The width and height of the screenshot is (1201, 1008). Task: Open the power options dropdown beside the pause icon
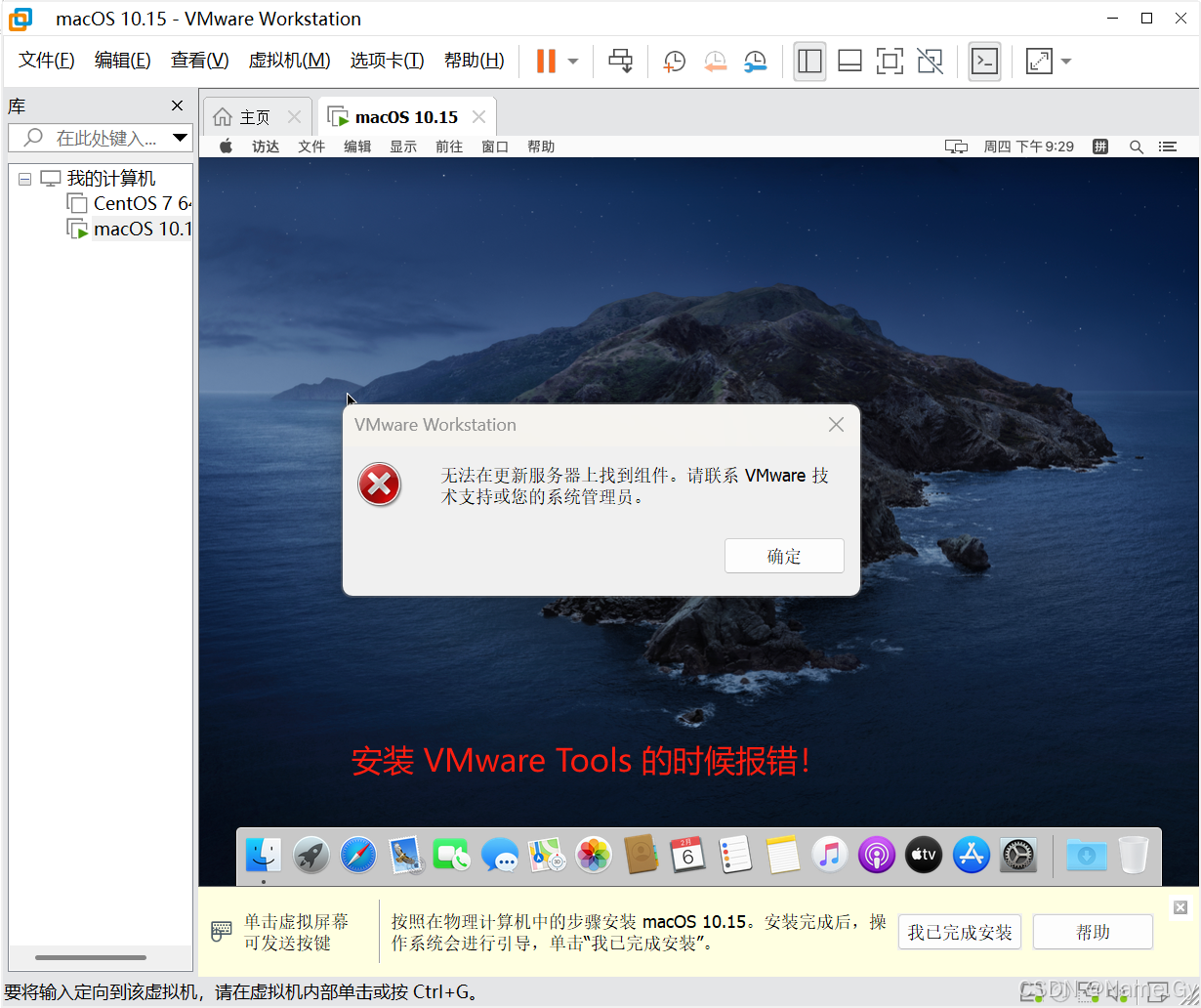(x=573, y=61)
